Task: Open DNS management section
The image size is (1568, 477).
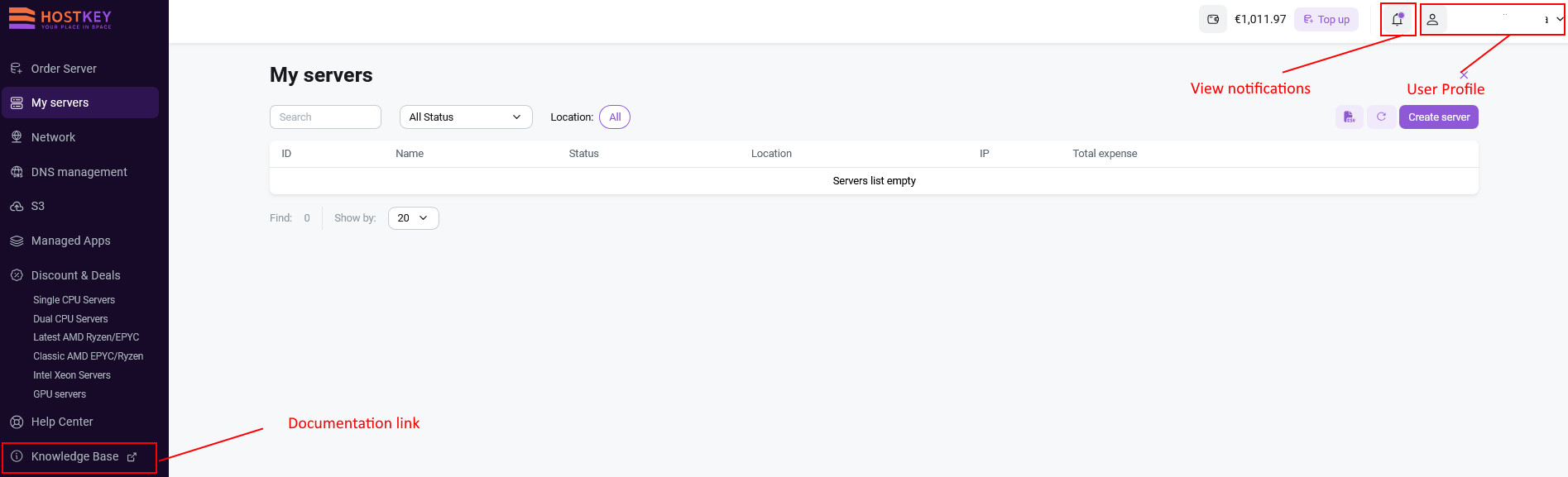Action: tap(80, 172)
